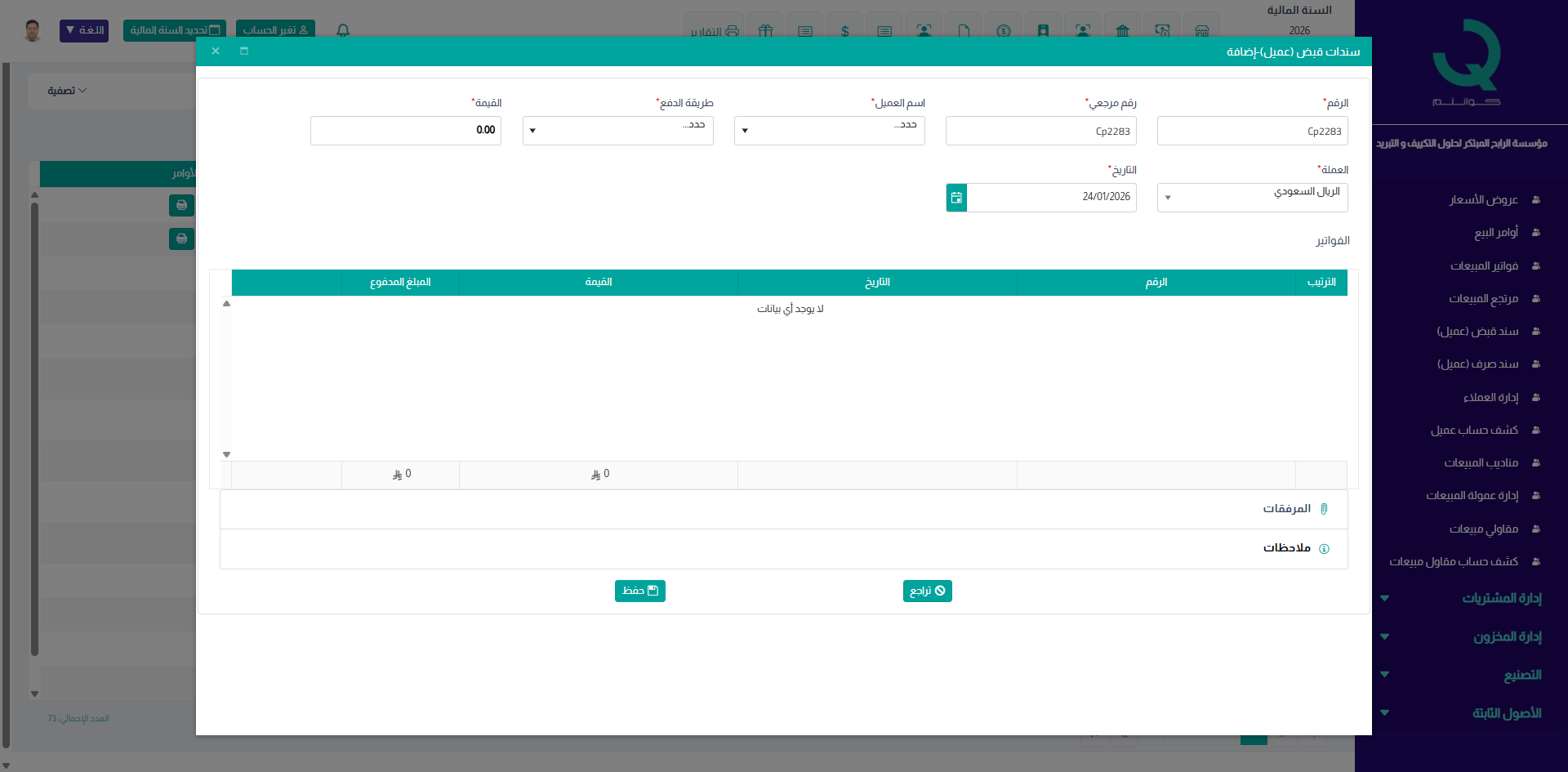1568x772 pixels.
Task: Open the customer name dropdown
Action: point(829,131)
